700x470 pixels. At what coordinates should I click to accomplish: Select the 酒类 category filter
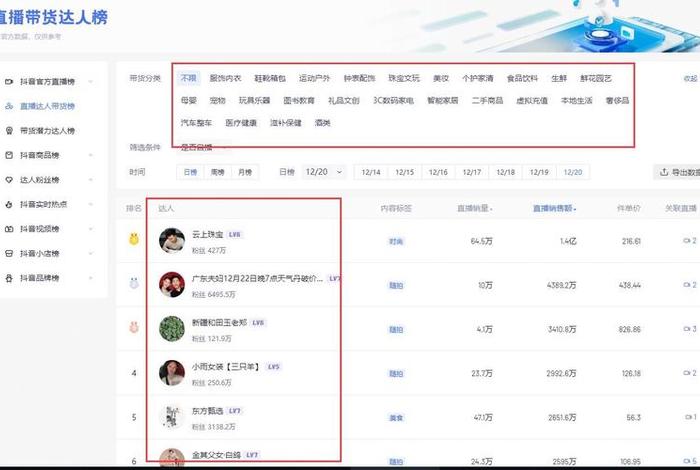coord(322,123)
